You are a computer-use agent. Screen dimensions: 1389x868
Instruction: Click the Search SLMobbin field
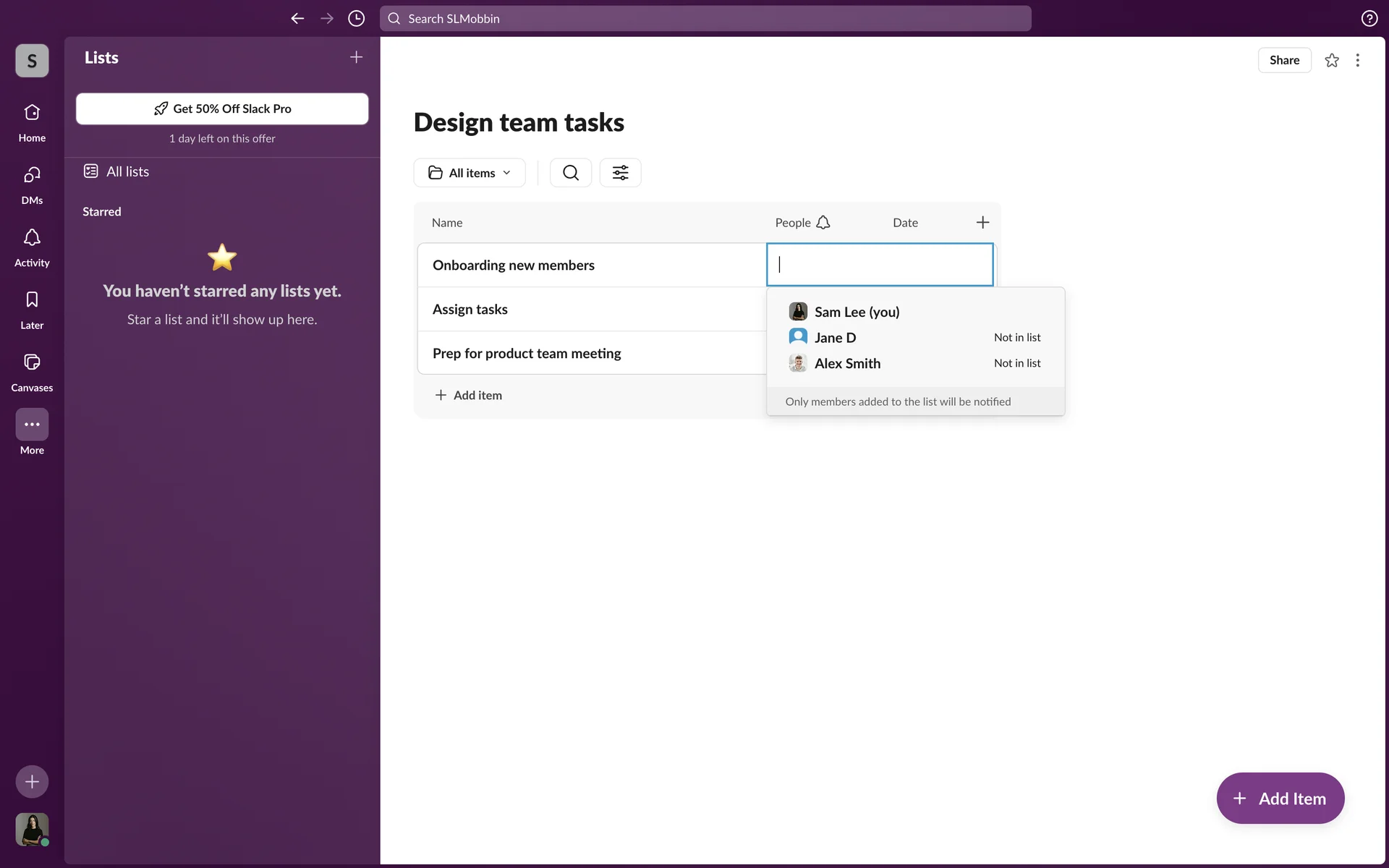point(705,19)
